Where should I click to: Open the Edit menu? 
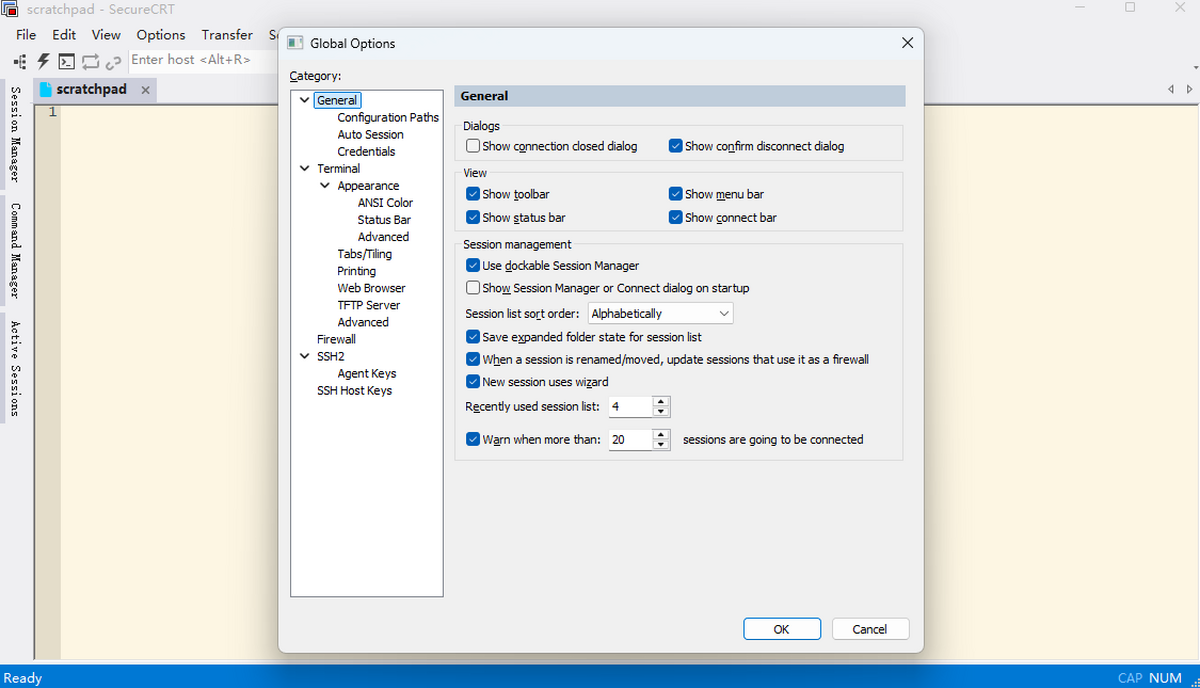(64, 35)
